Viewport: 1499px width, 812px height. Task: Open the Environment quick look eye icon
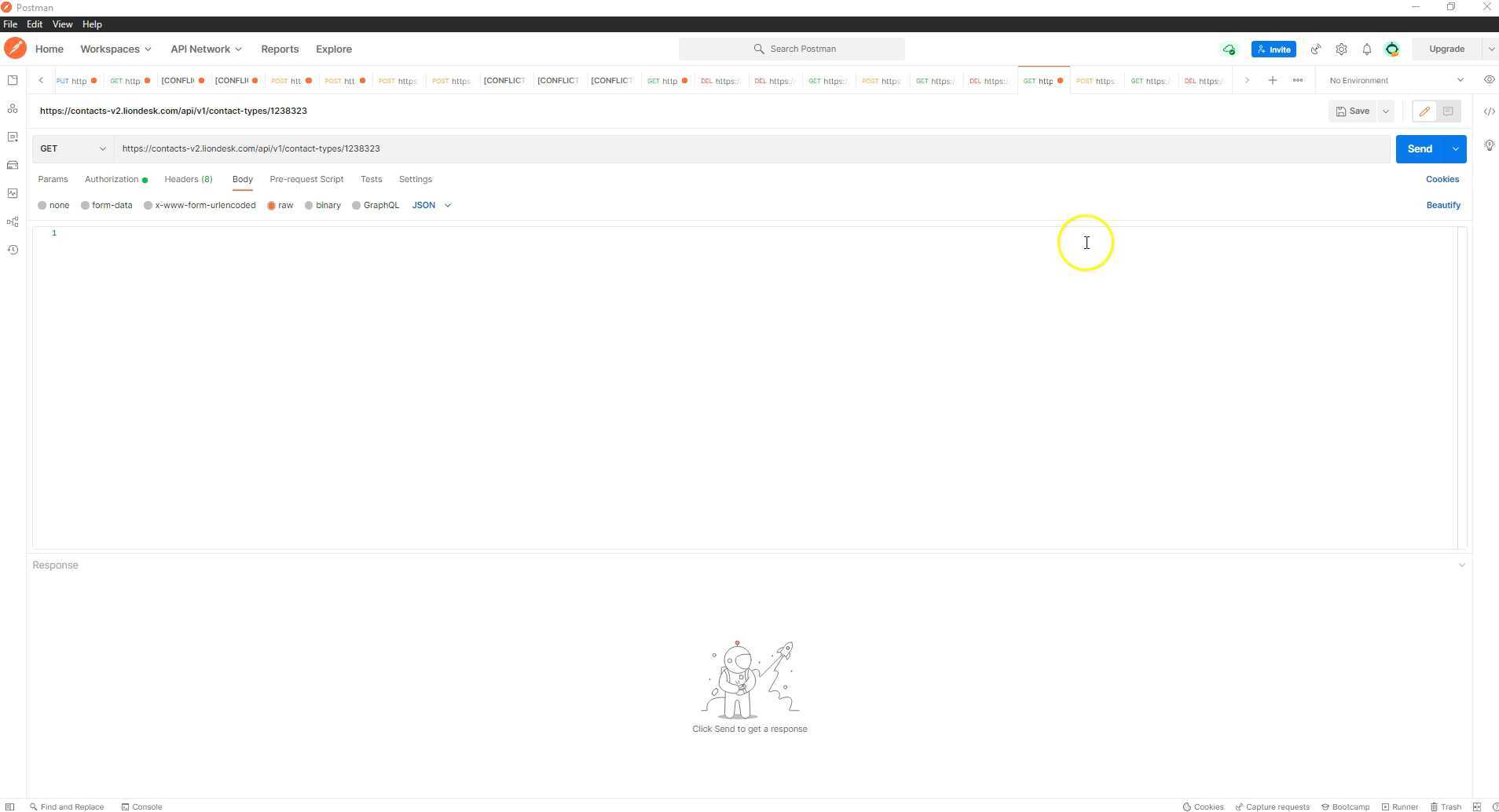click(x=1488, y=79)
